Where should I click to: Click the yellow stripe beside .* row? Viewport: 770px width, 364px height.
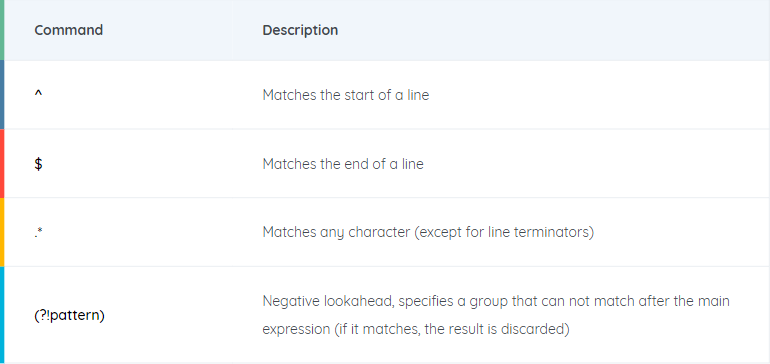[x=2, y=232]
